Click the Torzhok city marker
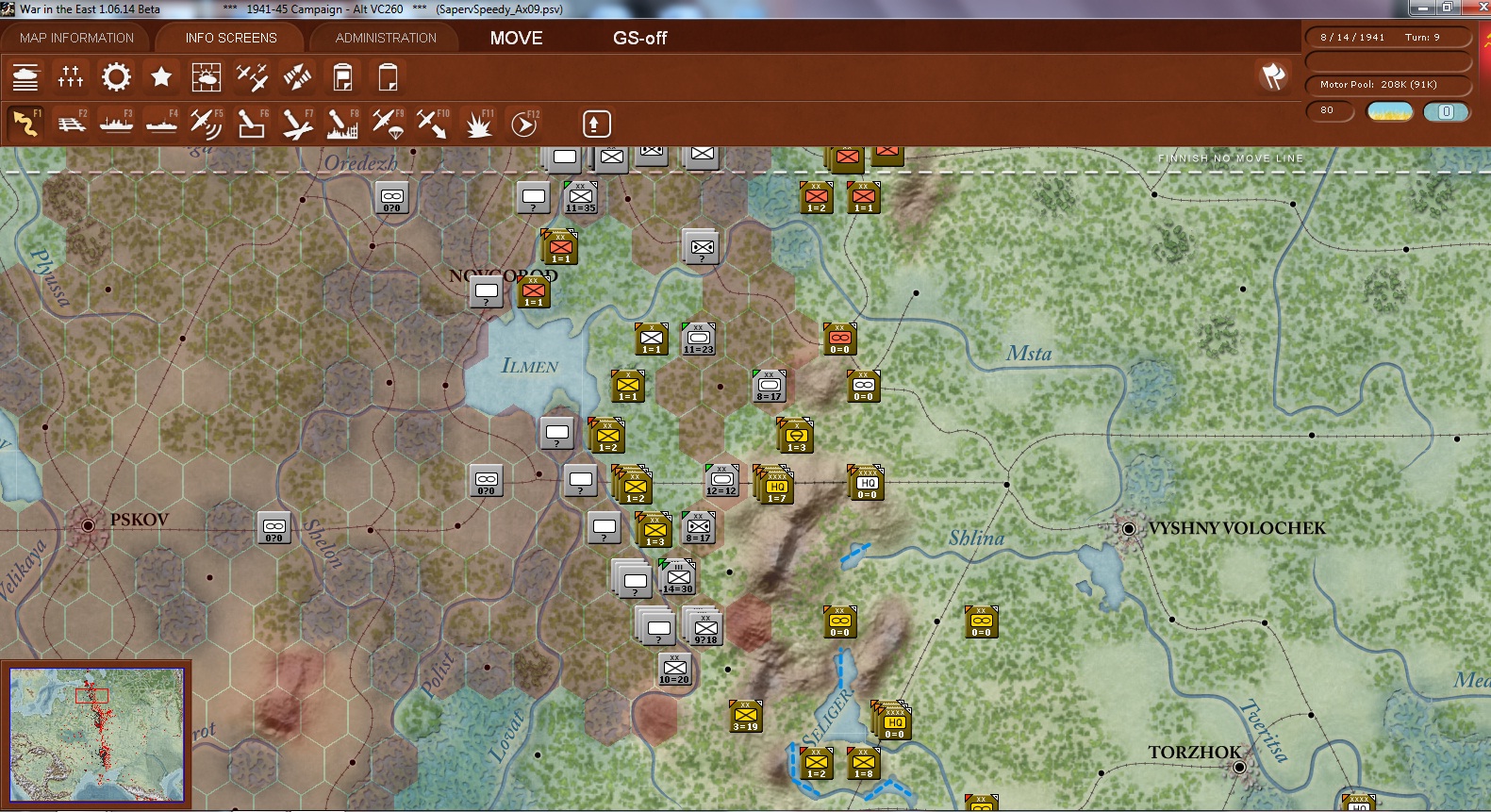Image resolution: width=1491 pixels, height=812 pixels. coord(1239,767)
